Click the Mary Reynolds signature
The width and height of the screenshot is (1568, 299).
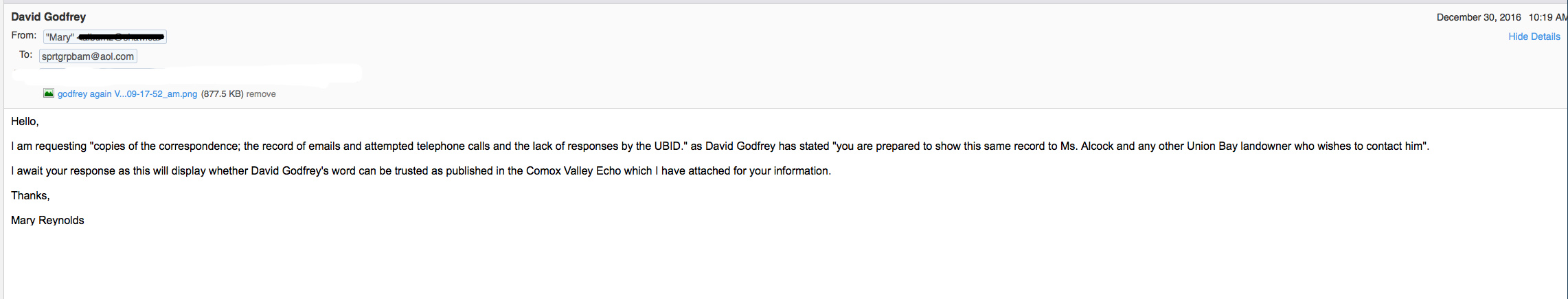point(47,221)
